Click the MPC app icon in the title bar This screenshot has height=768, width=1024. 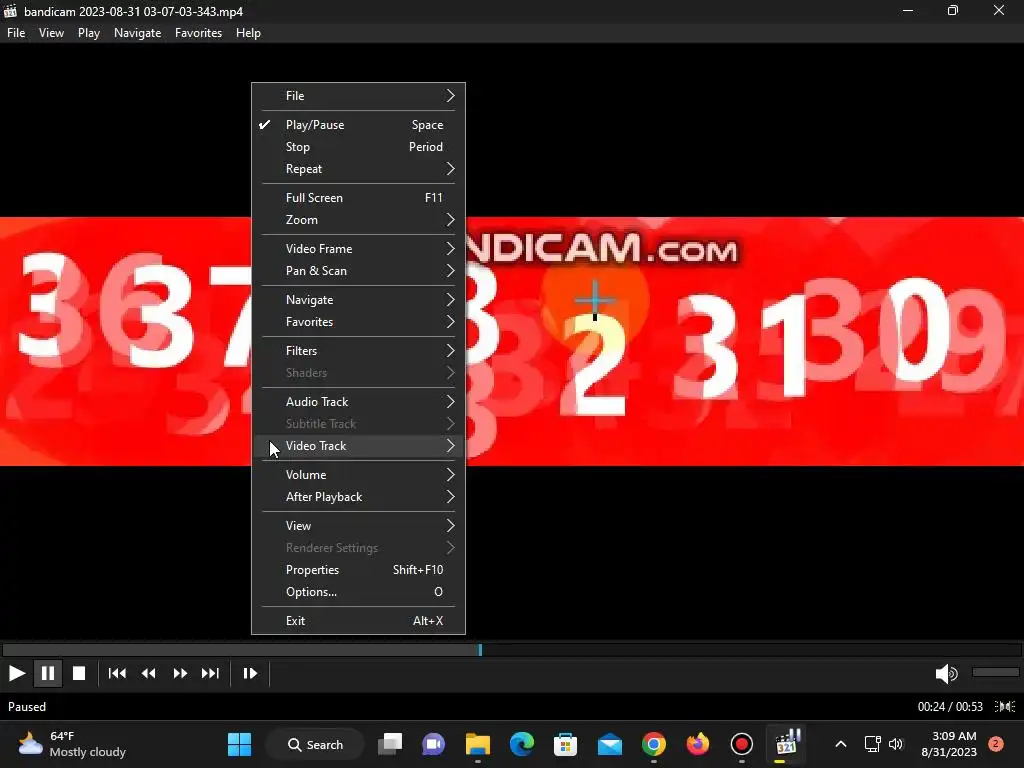(x=10, y=11)
